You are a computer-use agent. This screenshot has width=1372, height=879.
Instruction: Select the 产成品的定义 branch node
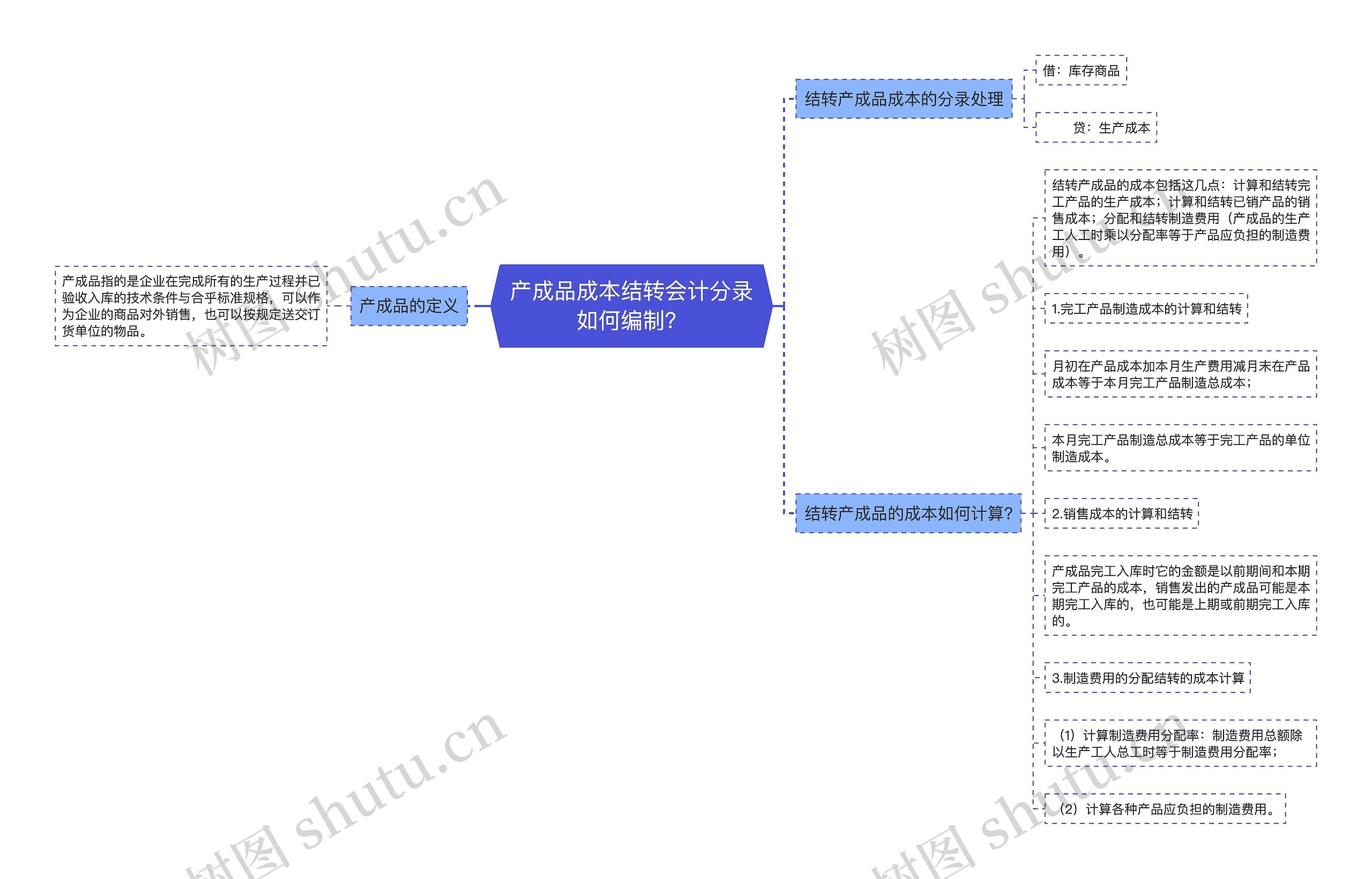(409, 306)
